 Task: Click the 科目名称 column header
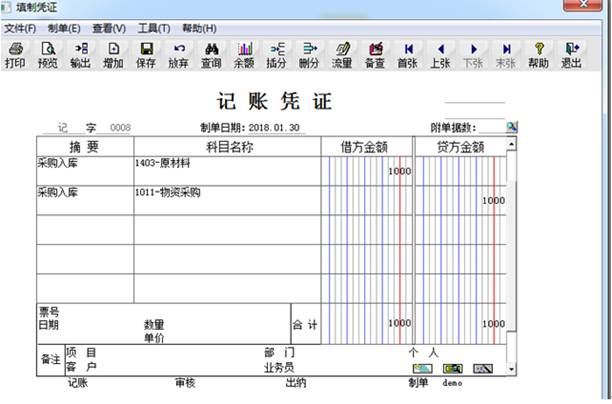tap(229, 147)
